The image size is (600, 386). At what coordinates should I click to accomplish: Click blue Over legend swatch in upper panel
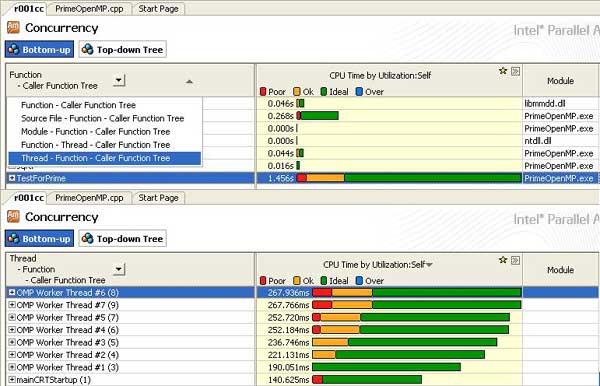pyautogui.click(x=359, y=92)
